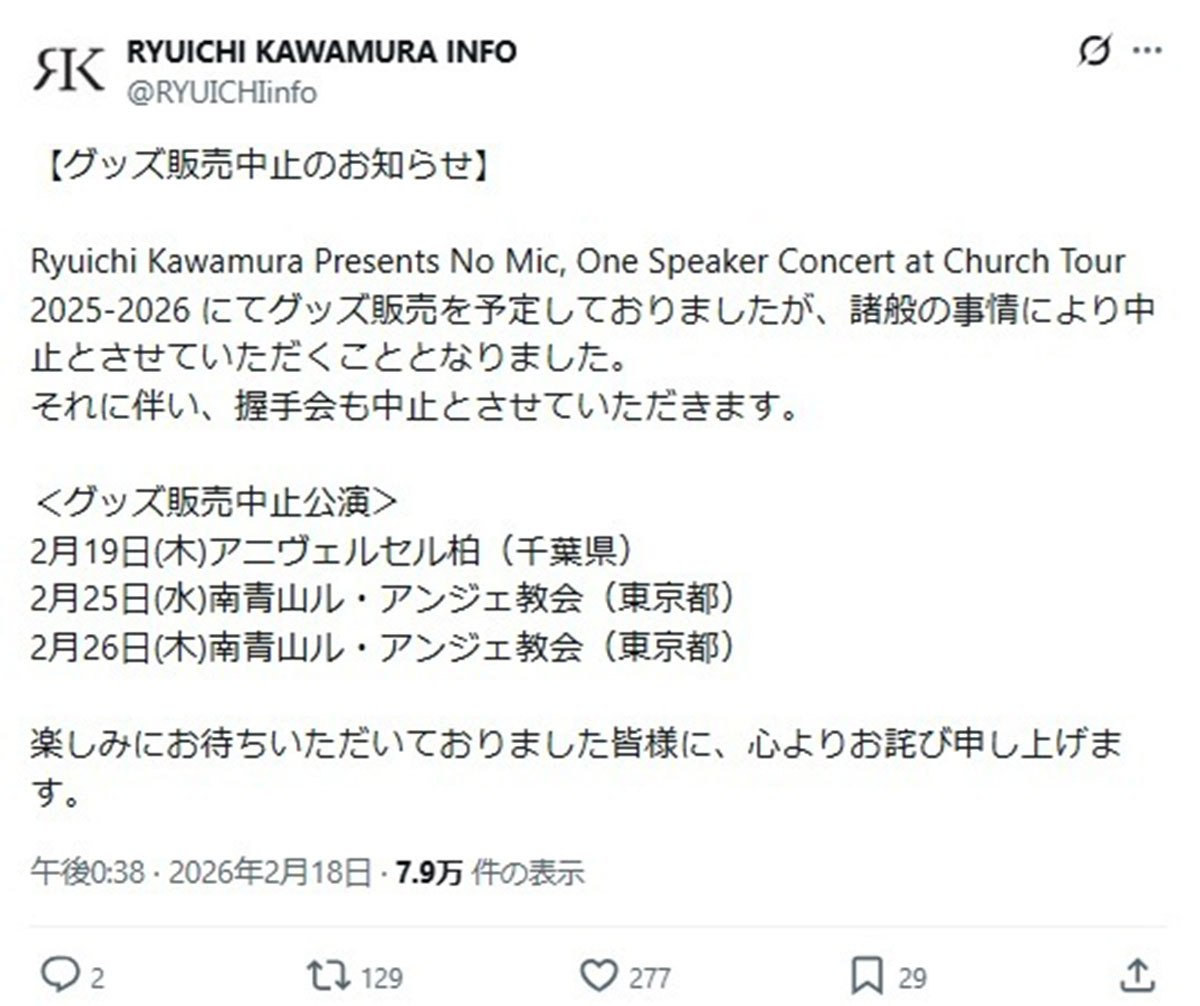This screenshot has width=1200, height=1006.
Task: Click the share upload arrow icon
Action: 1137,973
